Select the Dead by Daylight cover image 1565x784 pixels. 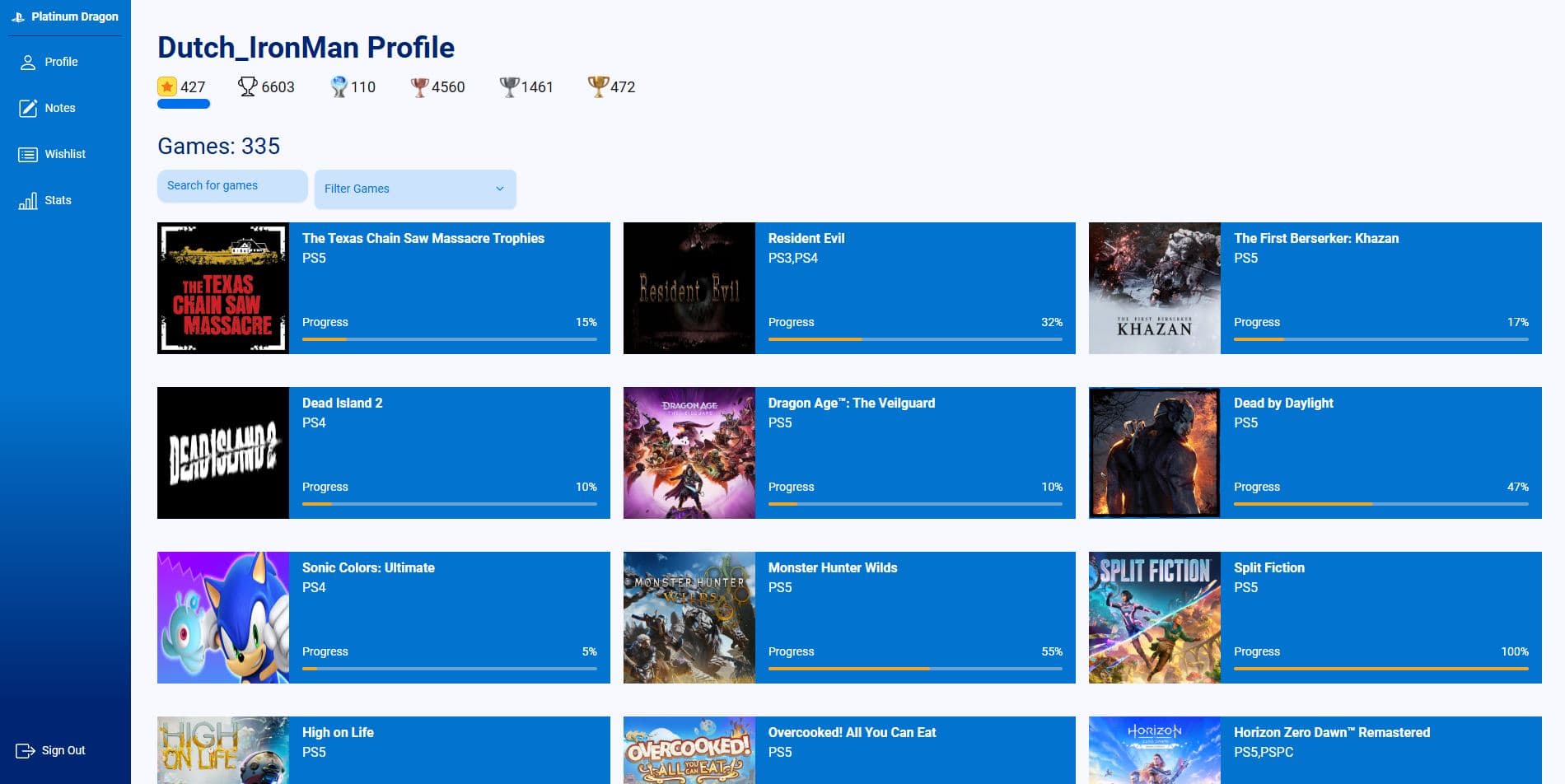pos(1154,453)
